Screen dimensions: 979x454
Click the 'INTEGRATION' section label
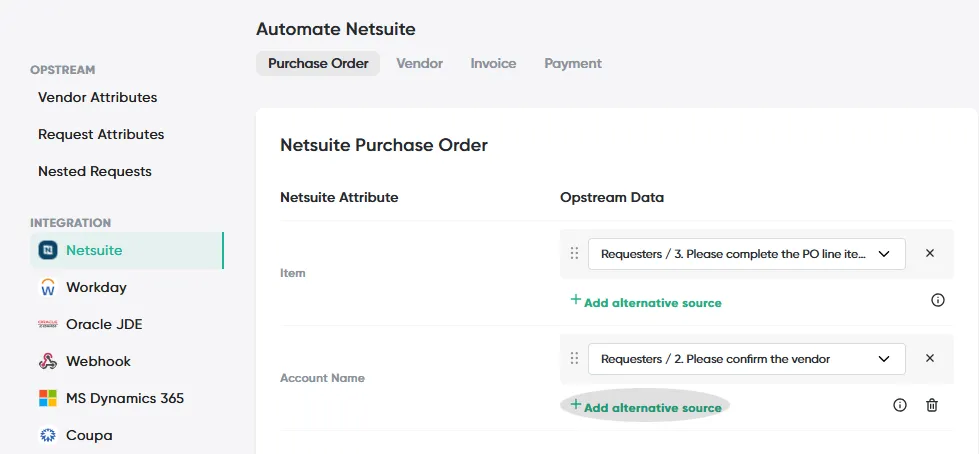(x=71, y=223)
